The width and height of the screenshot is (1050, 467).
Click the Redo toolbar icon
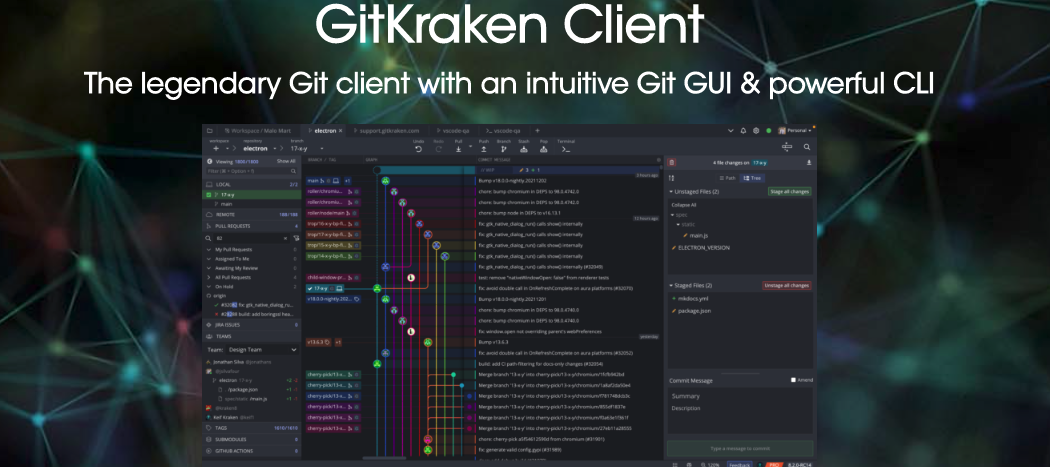click(x=439, y=149)
